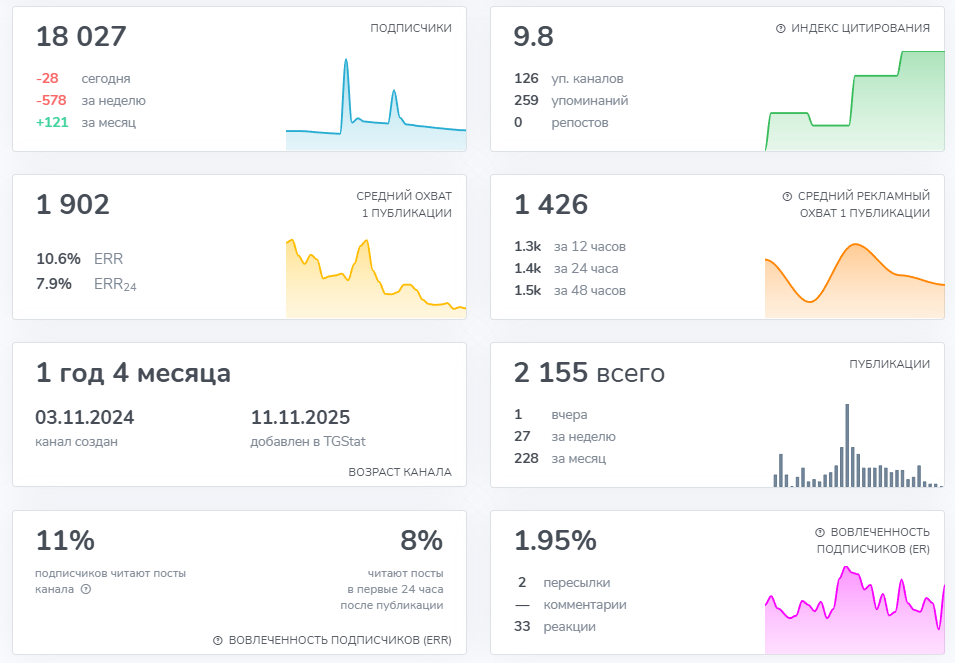The image size is (955, 663).
Task: Click the ПУБЛИКАЦИИ card title
Action: coord(889,364)
